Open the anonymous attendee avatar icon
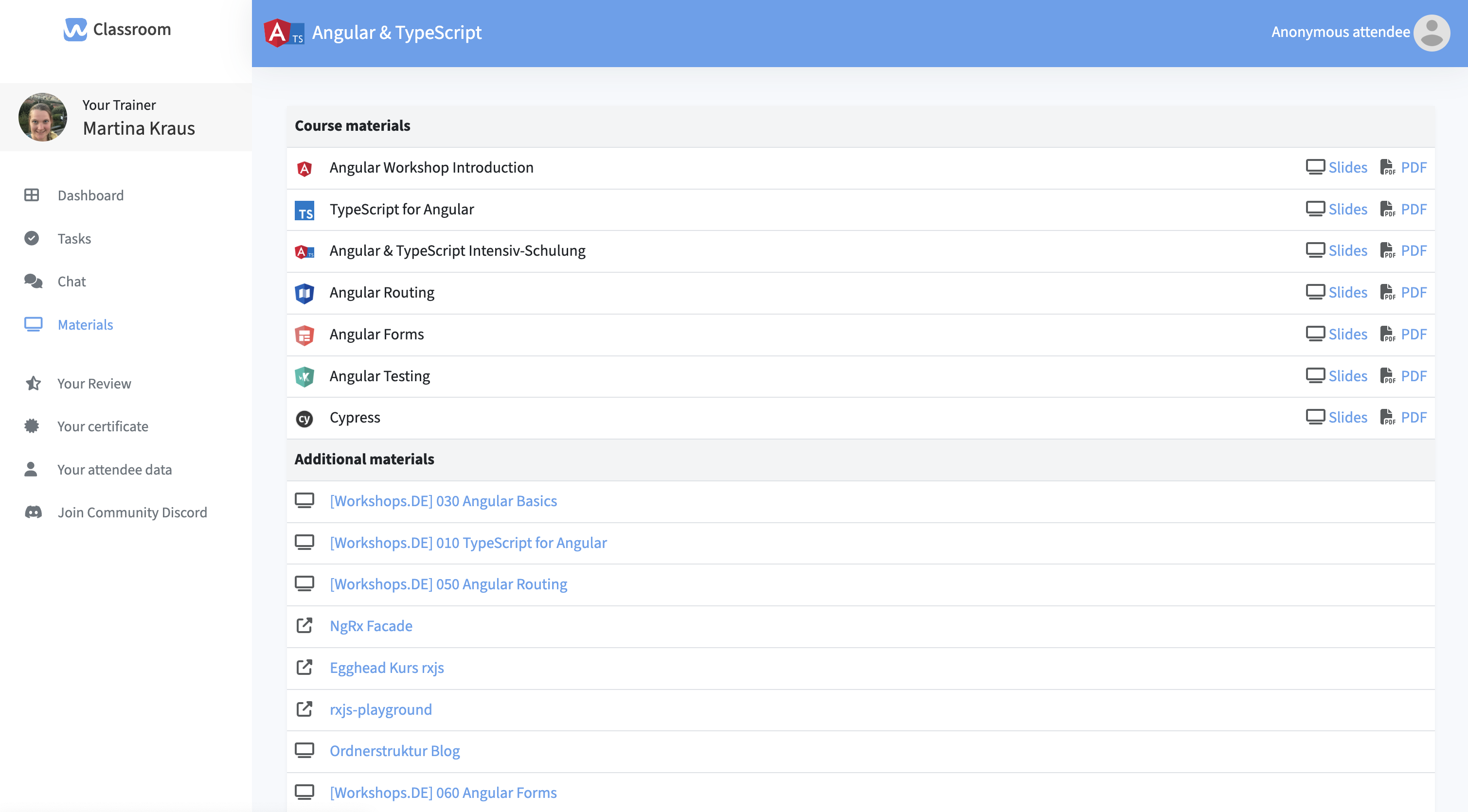The width and height of the screenshot is (1468, 812). [x=1431, y=33]
